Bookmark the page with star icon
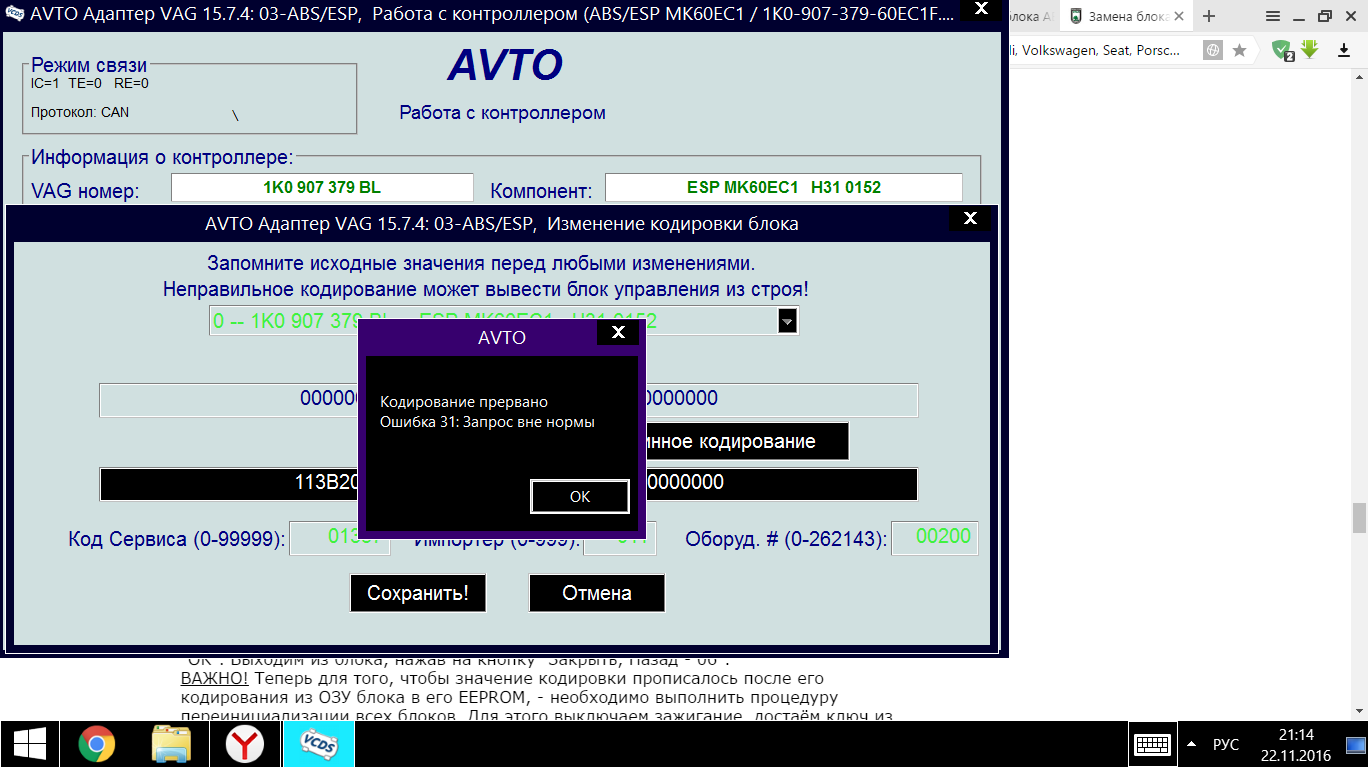The height and width of the screenshot is (768, 1368). tap(1239, 50)
